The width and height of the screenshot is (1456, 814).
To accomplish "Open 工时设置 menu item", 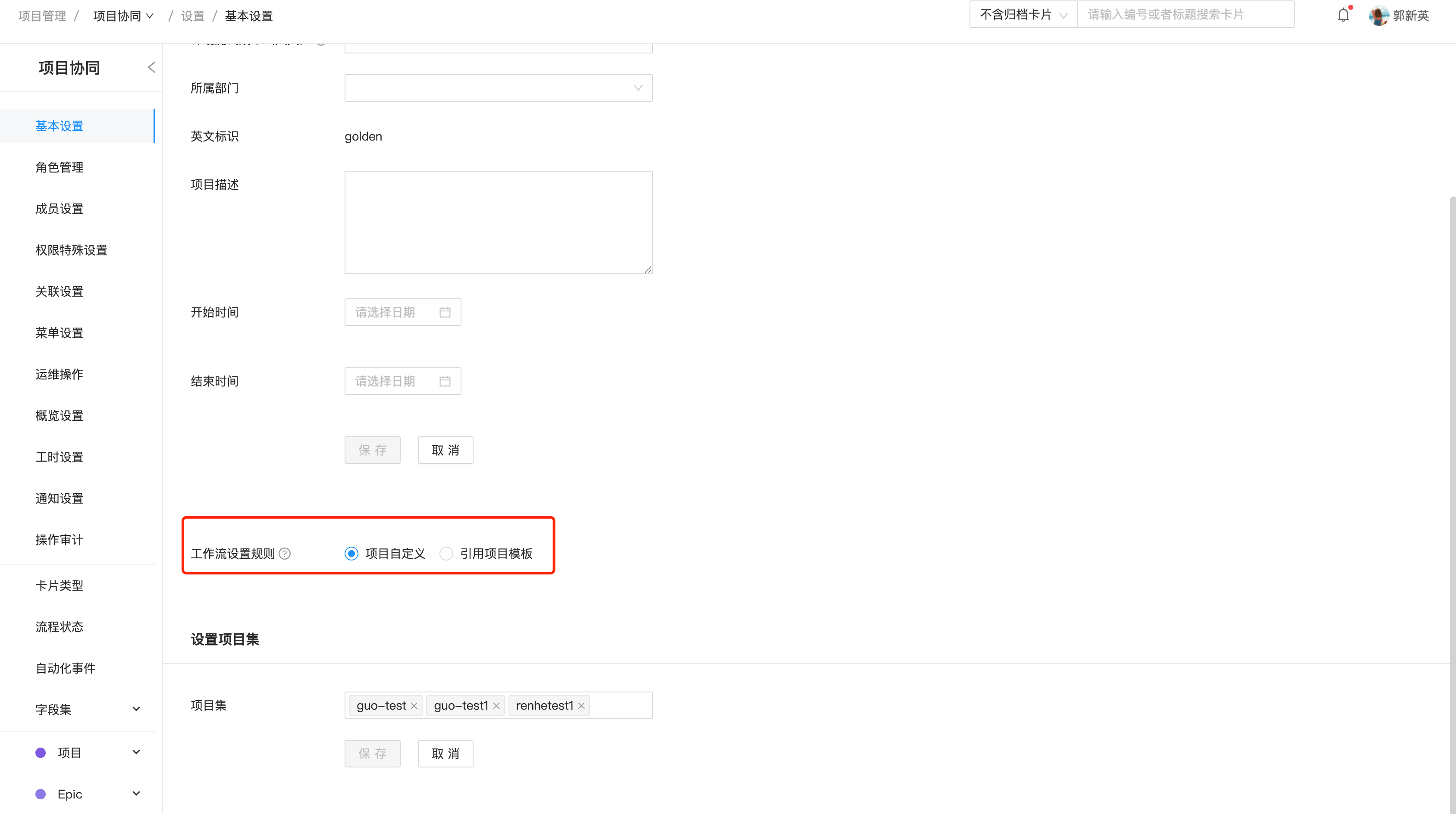I will (x=60, y=457).
